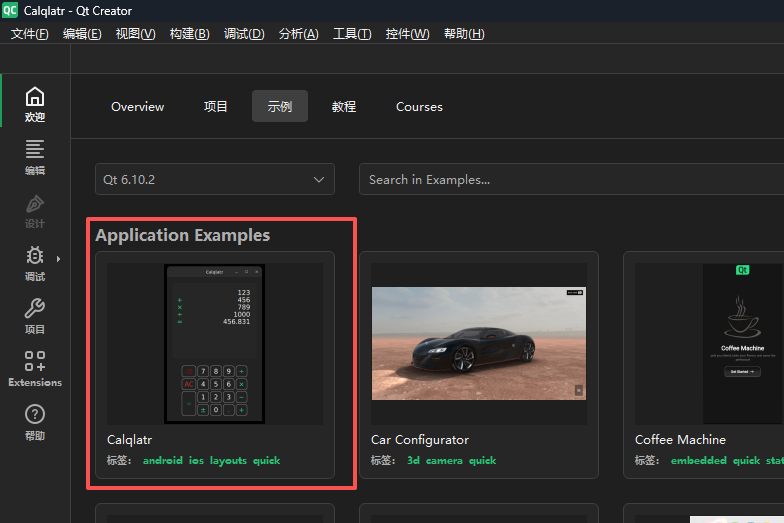
Task: Filter by quick tag on Car Configurator
Action: coord(482,460)
